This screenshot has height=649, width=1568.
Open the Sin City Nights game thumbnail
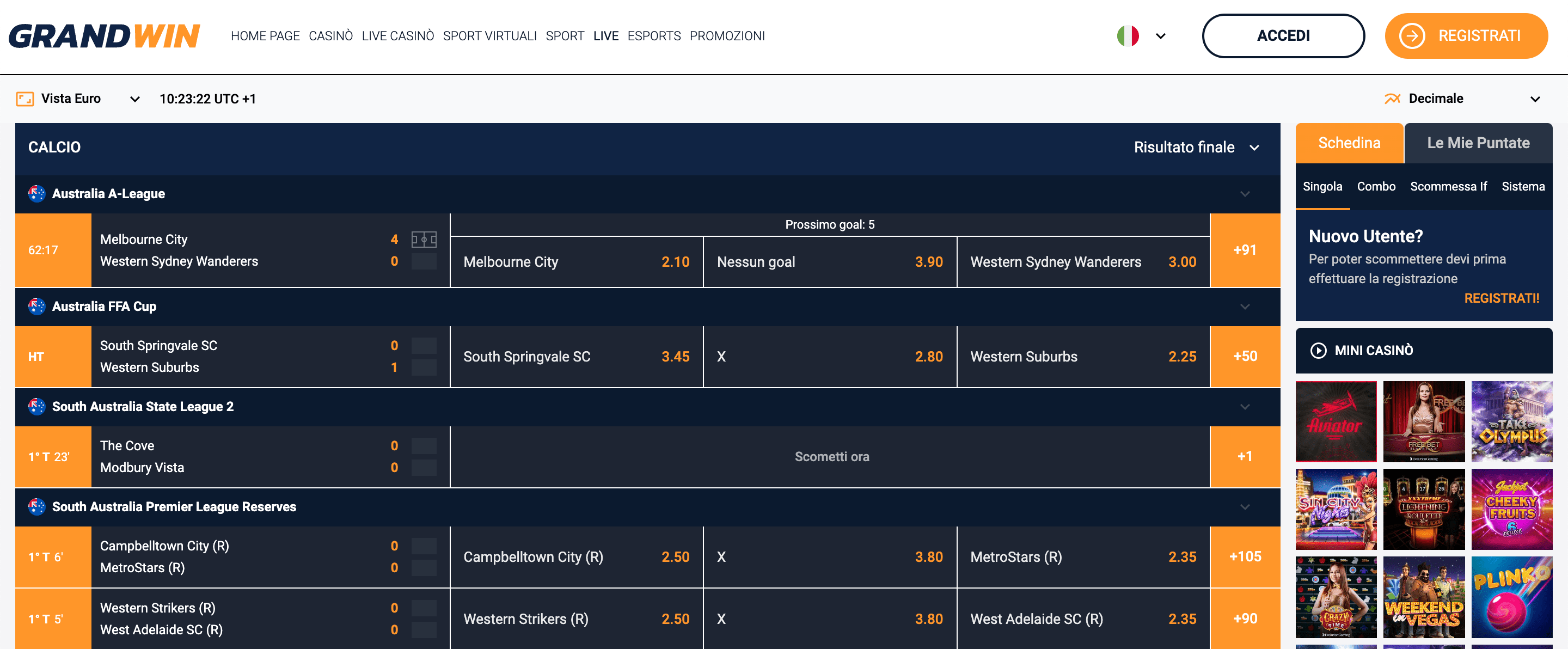point(1336,509)
